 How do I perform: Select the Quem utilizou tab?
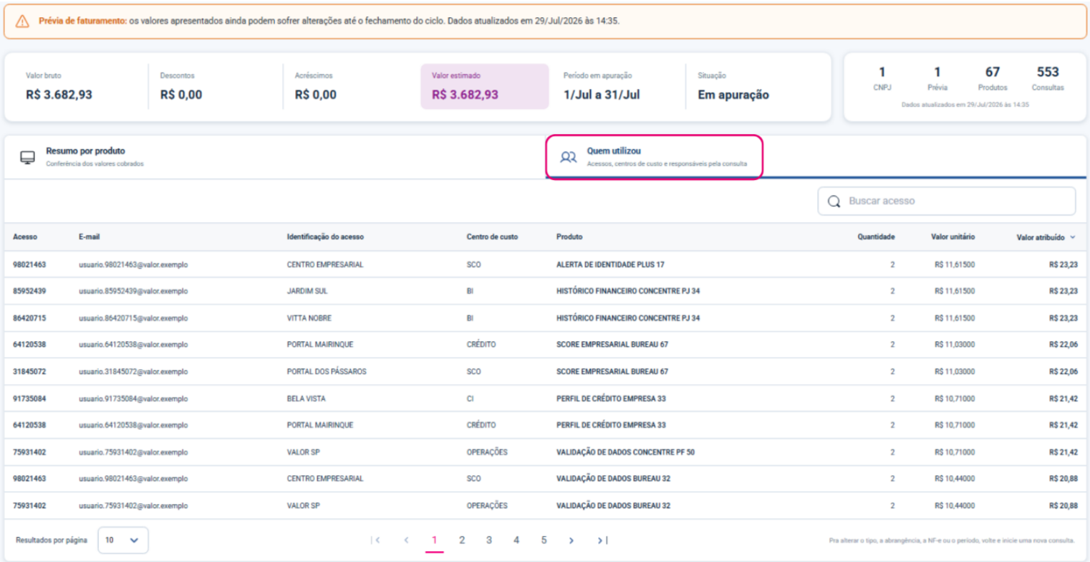point(654,157)
